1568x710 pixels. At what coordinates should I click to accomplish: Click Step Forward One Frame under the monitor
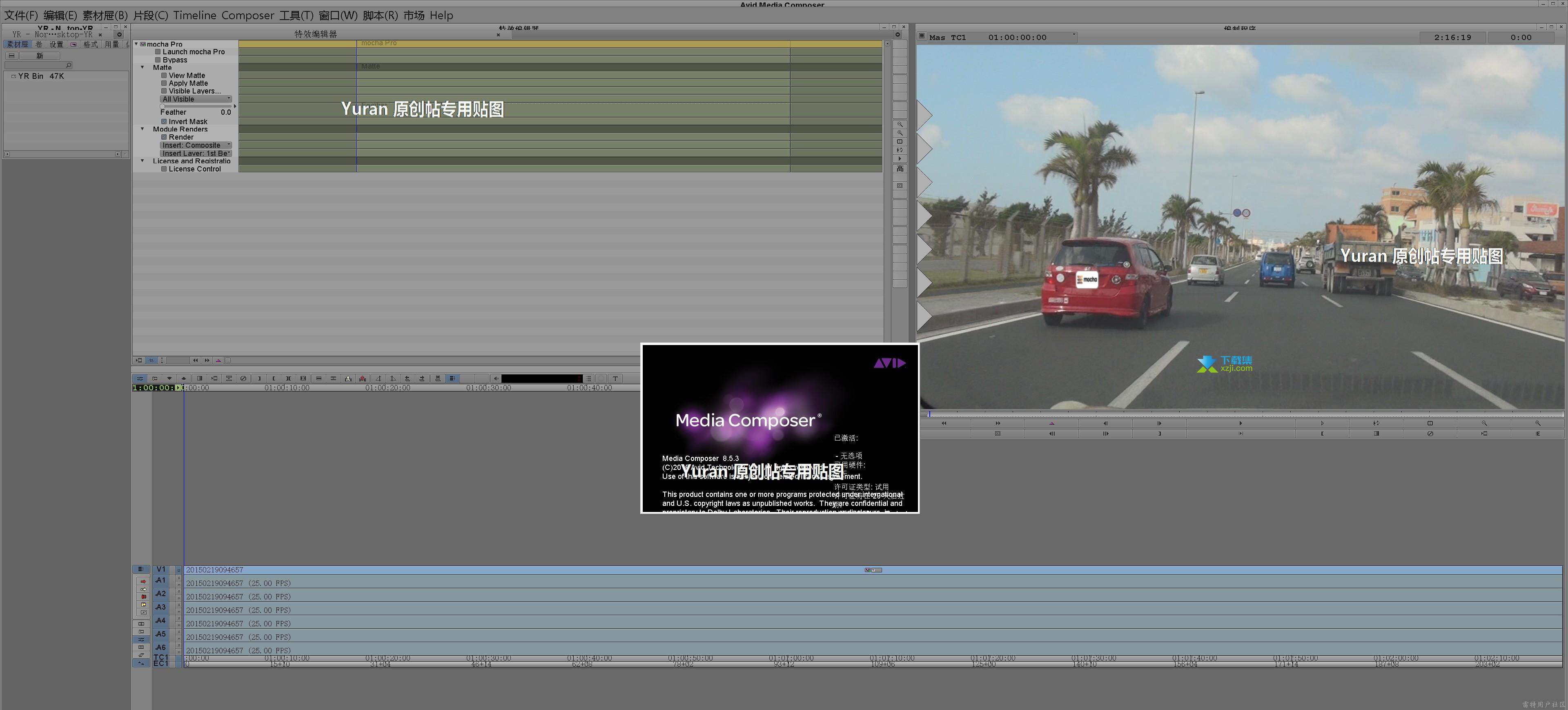pyautogui.click(x=1159, y=423)
